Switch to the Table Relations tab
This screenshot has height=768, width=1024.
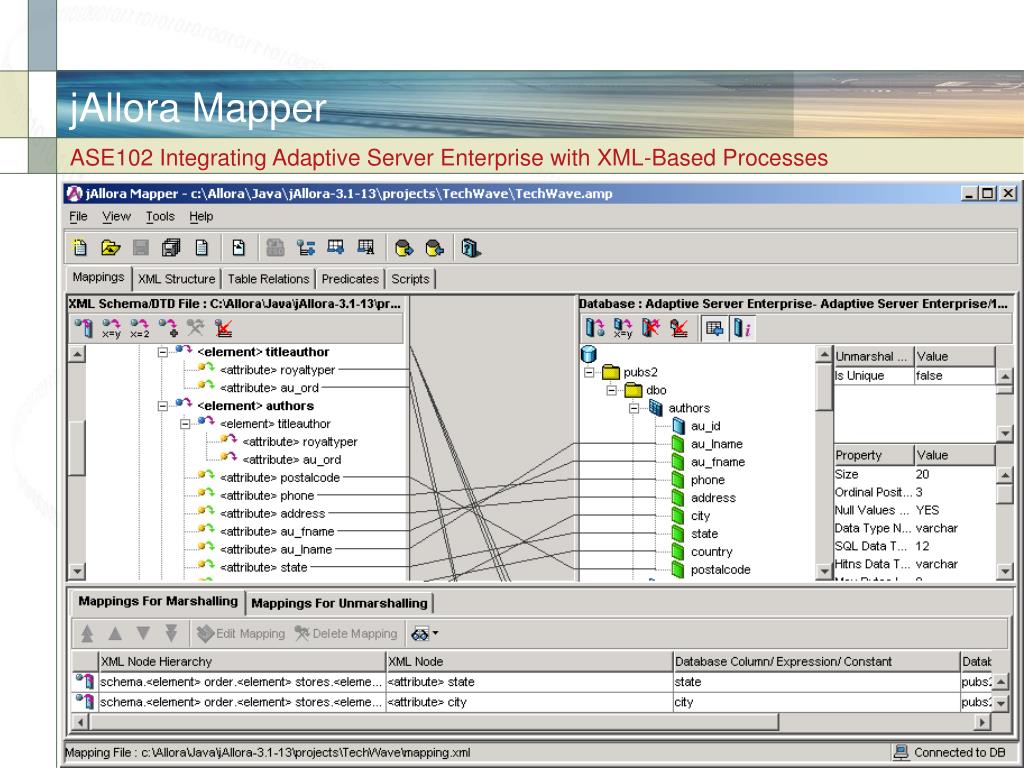[x=268, y=279]
